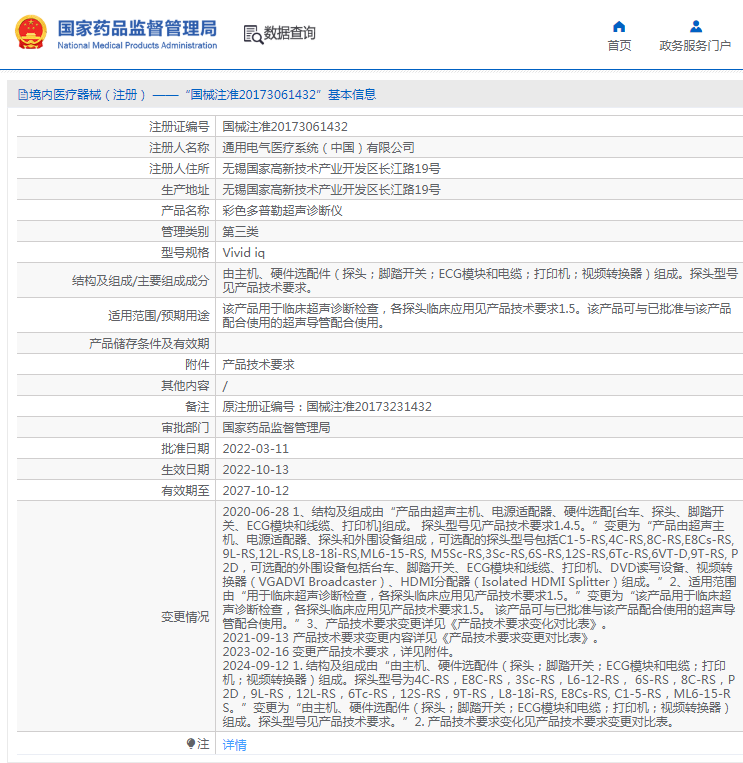The image size is (743, 763).
Task: Click 数据查询 heading text
Action: coord(290,33)
